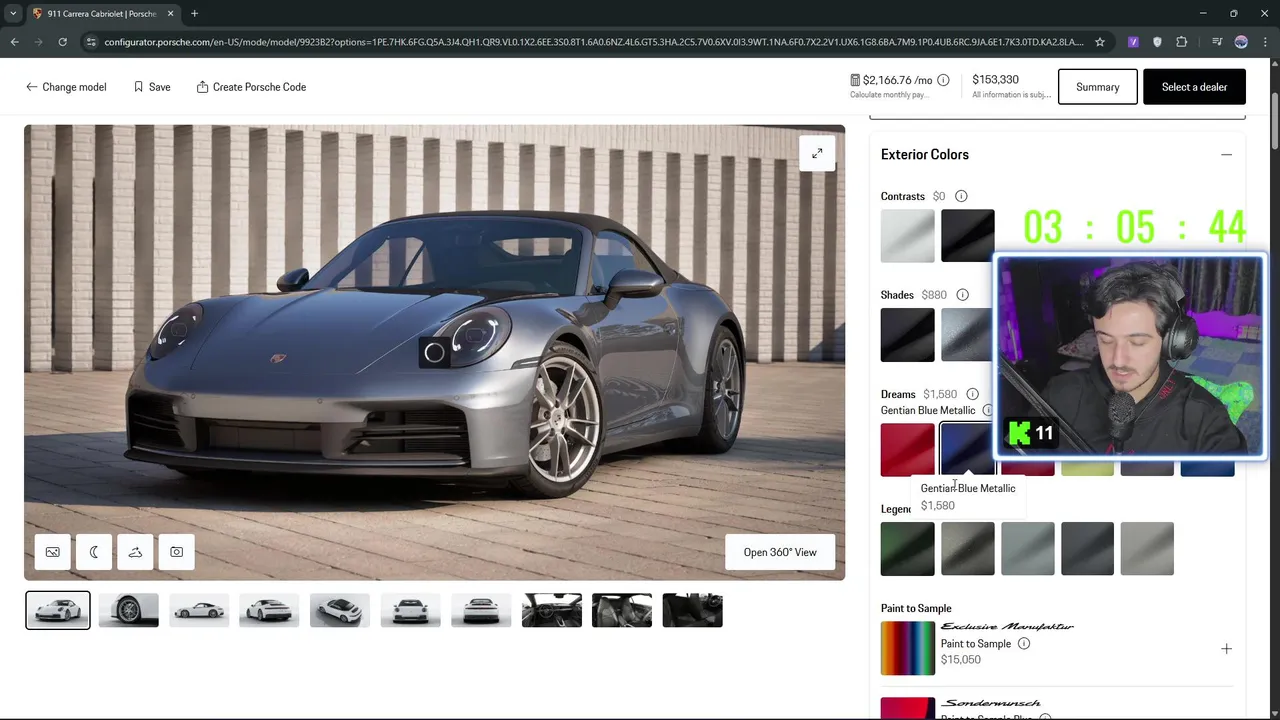Select the front seats interior thumbnail
The height and width of the screenshot is (720, 1280).
622,611
